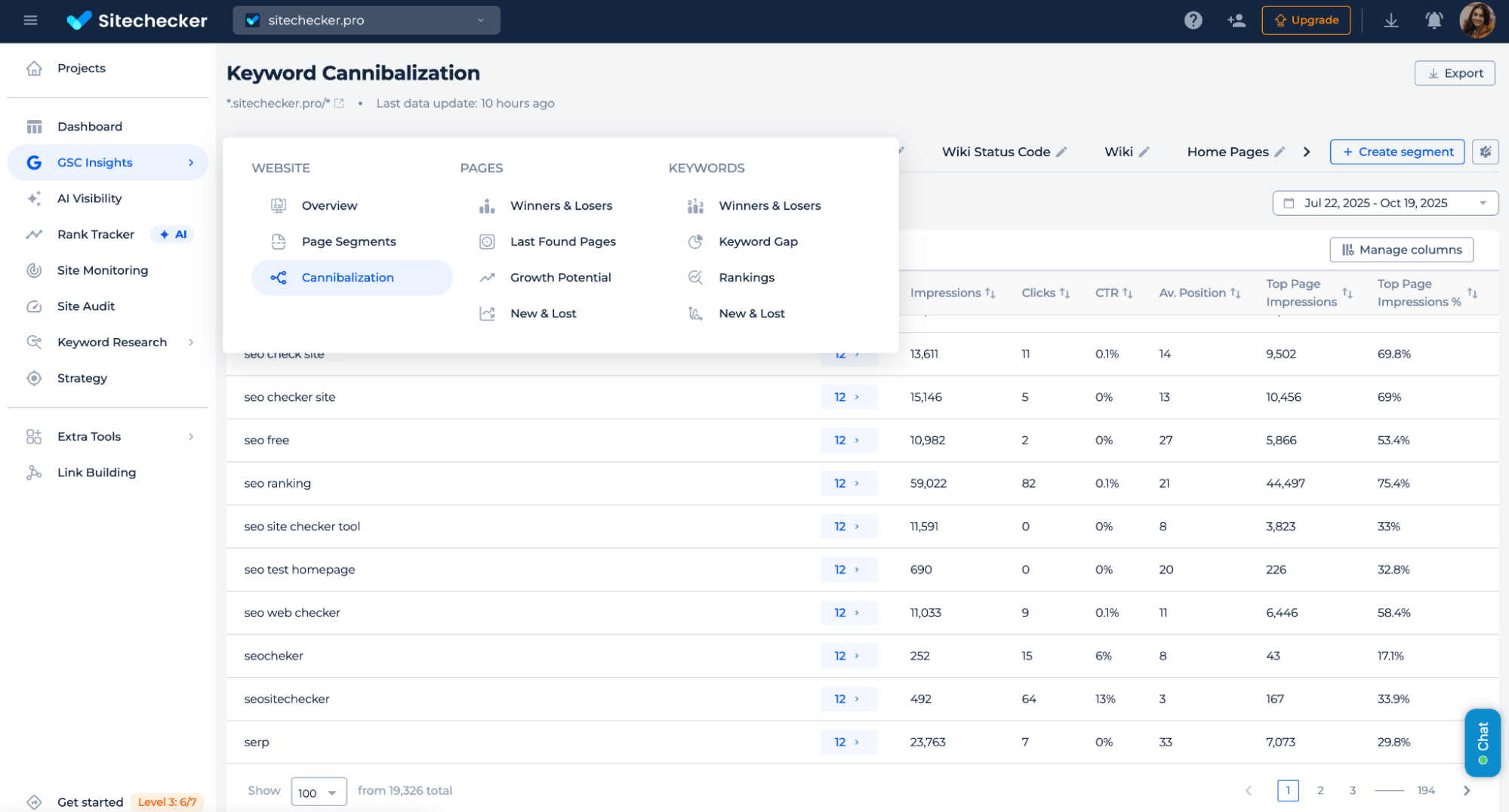The height and width of the screenshot is (812, 1509).
Task: Edit the Wiki Status Code segment pencil
Action: tap(1061, 152)
